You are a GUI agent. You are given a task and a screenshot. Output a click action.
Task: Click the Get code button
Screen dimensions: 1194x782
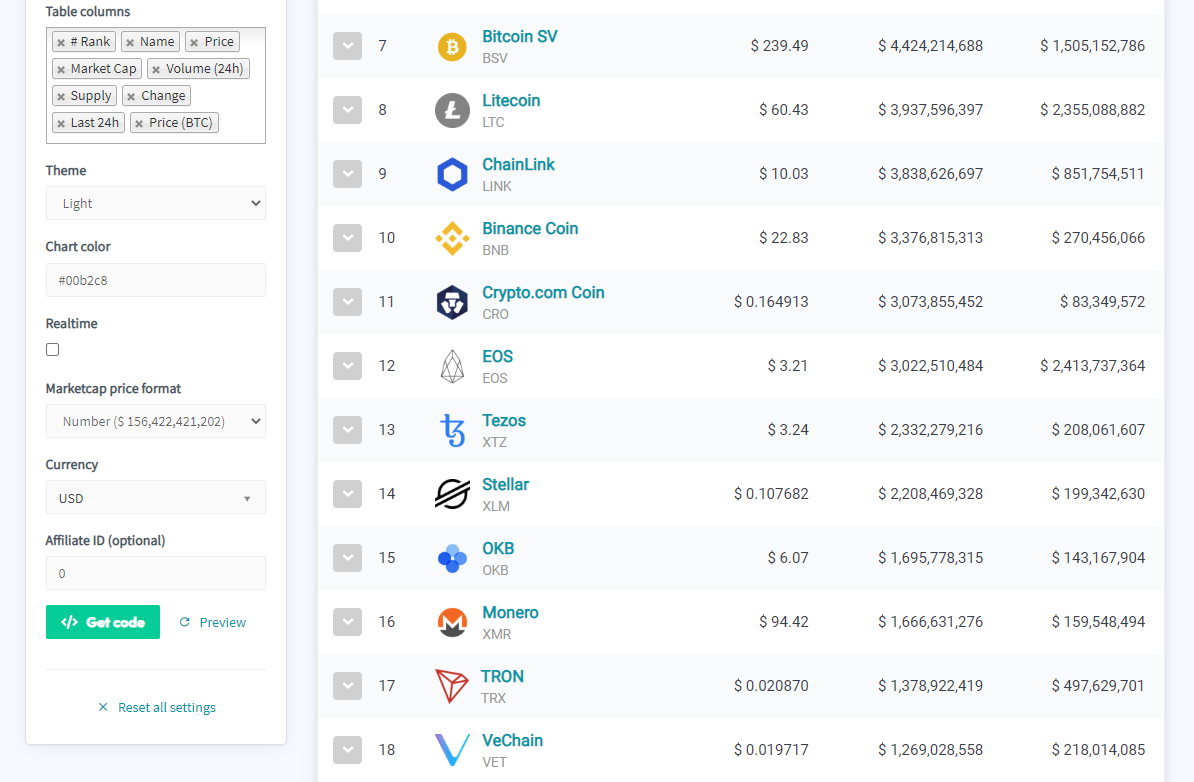click(103, 622)
